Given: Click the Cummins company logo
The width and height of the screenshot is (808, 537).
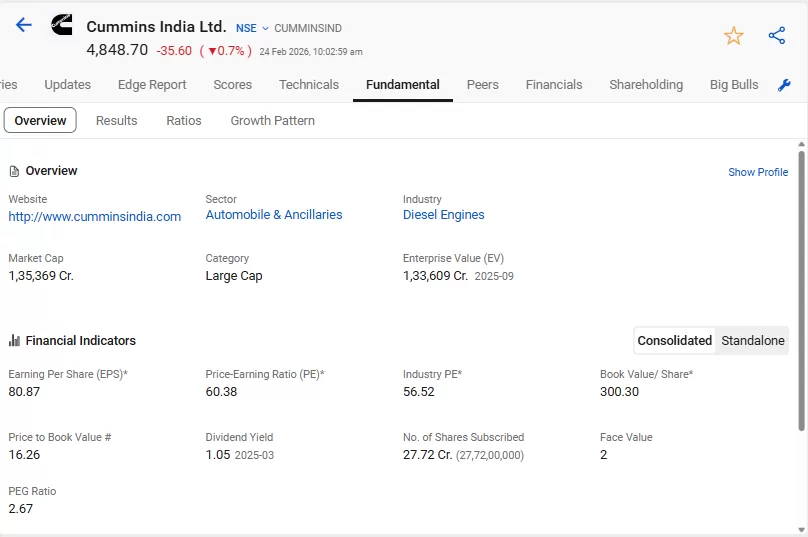Looking at the screenshot, I should tap(61, 25).
